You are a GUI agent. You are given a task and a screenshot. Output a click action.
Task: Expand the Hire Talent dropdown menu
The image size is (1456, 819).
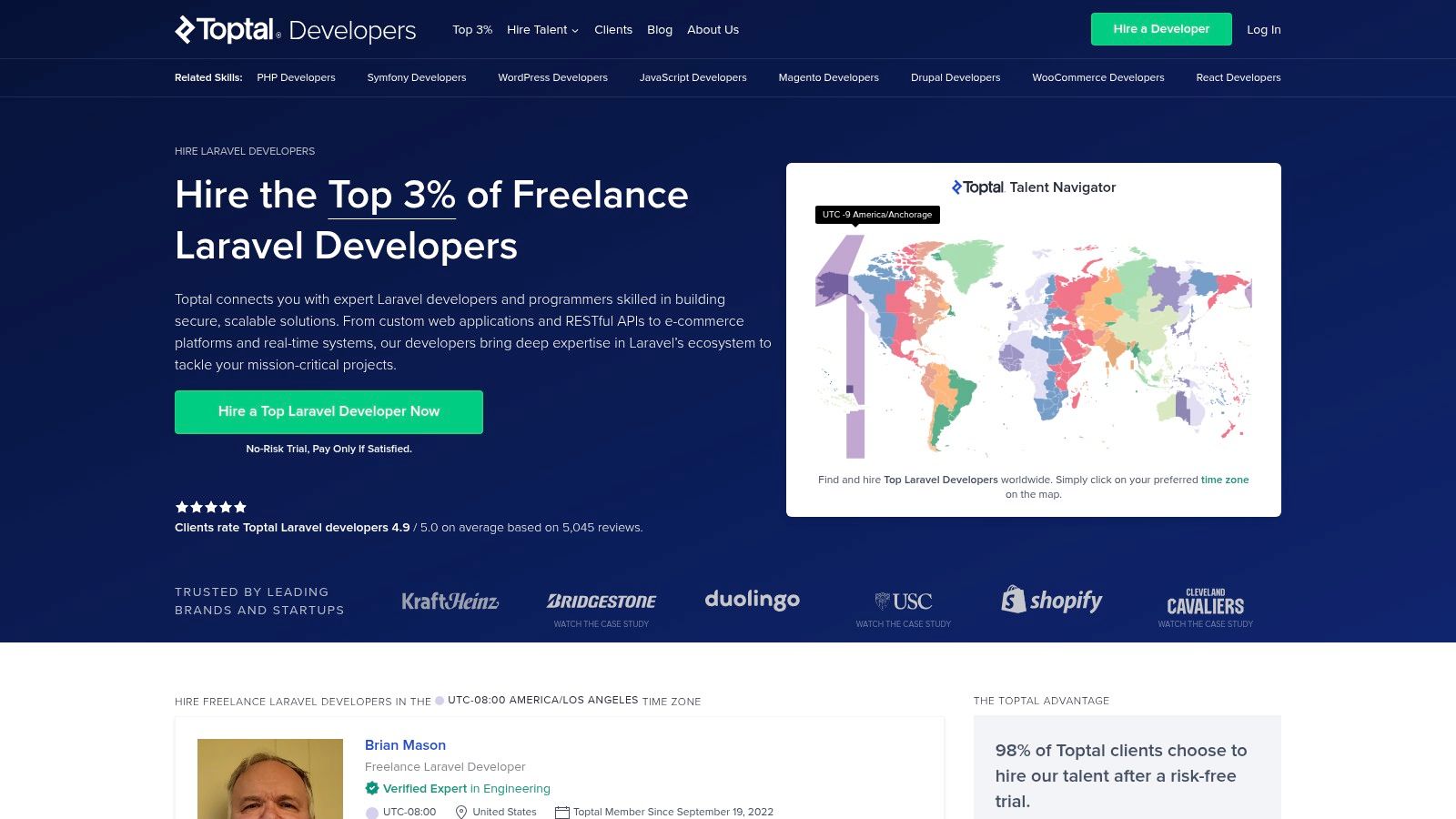(542, 29)
